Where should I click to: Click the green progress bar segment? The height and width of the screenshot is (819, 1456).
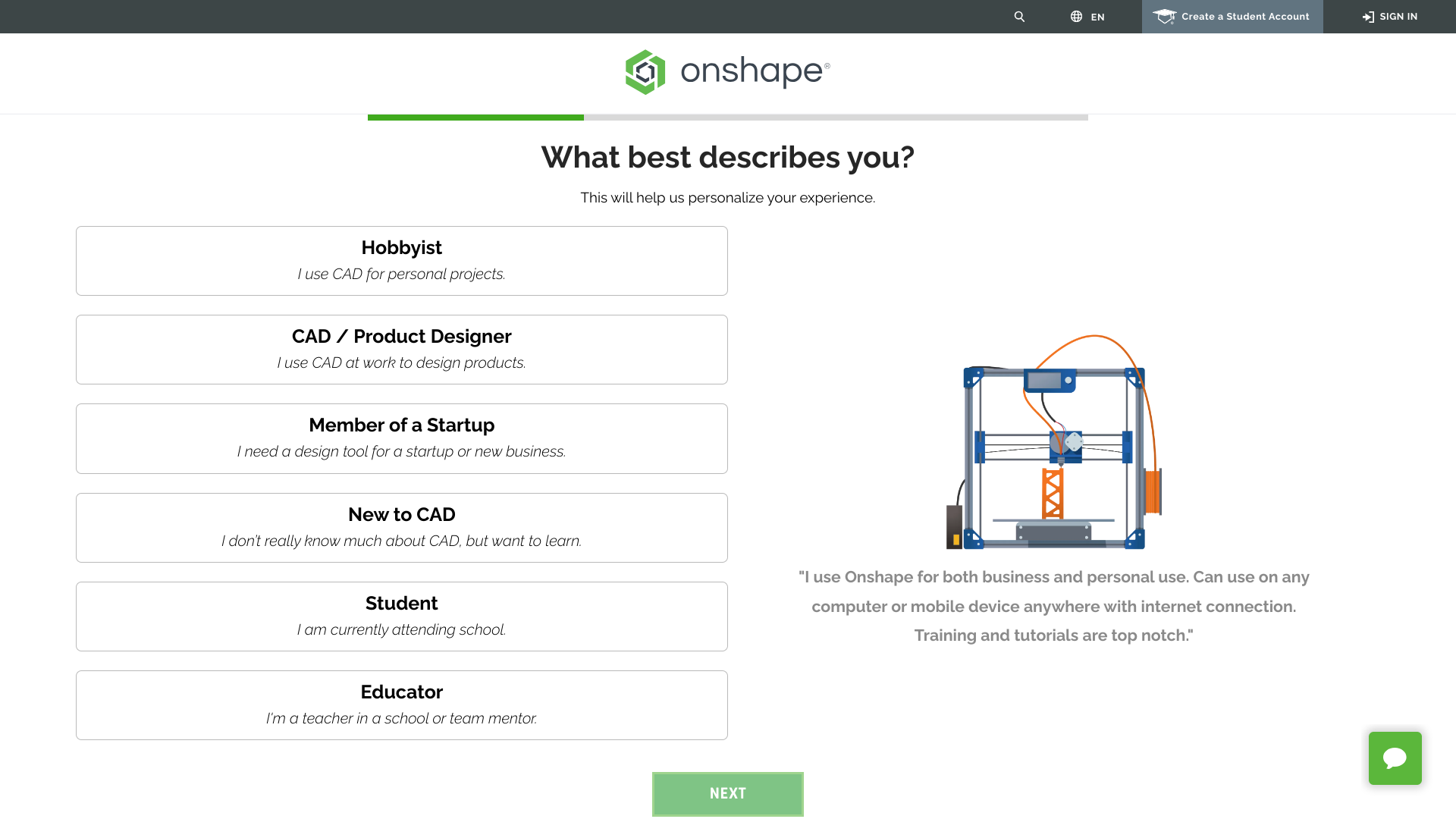tap(475, 118)
